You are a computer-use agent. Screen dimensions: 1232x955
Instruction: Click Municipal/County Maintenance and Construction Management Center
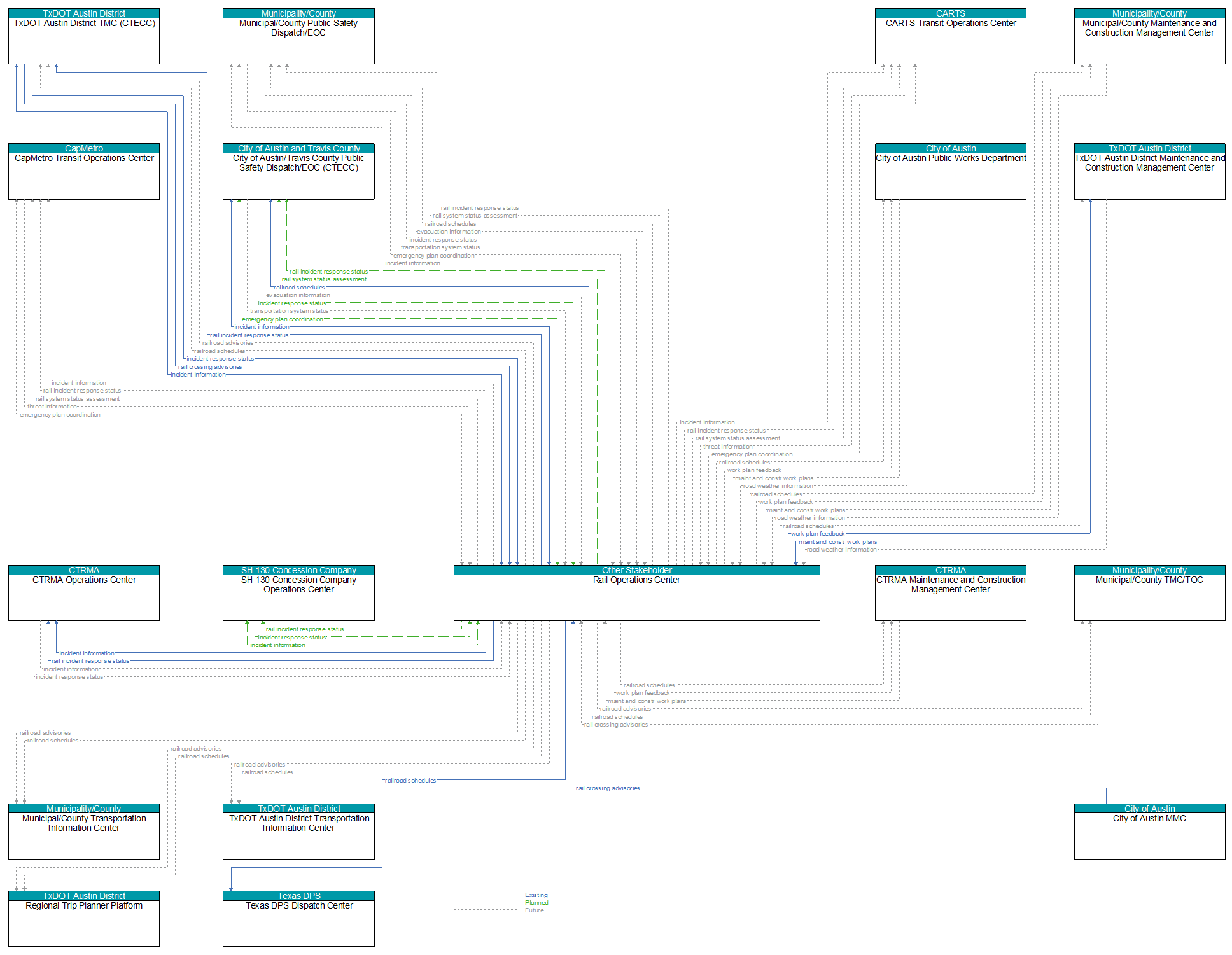pos(1149,36)
